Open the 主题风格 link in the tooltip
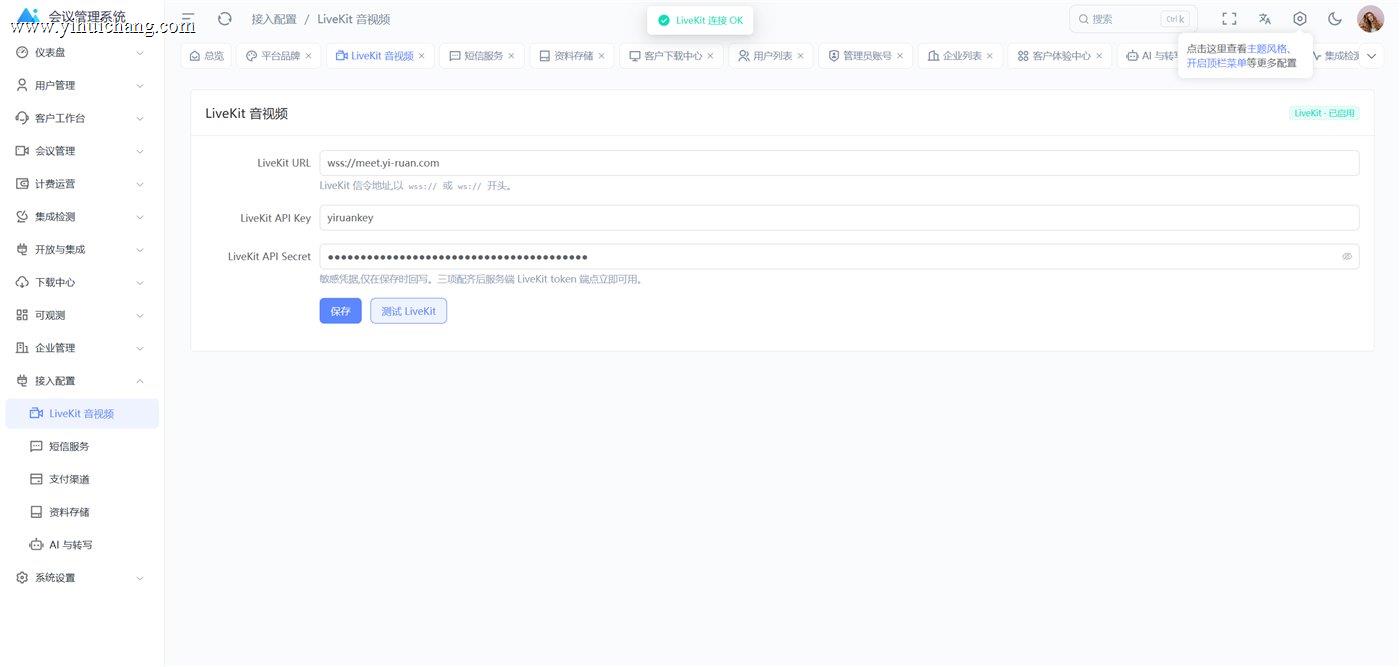Screen dimensions: 1400x667 tap(1267, 49)
